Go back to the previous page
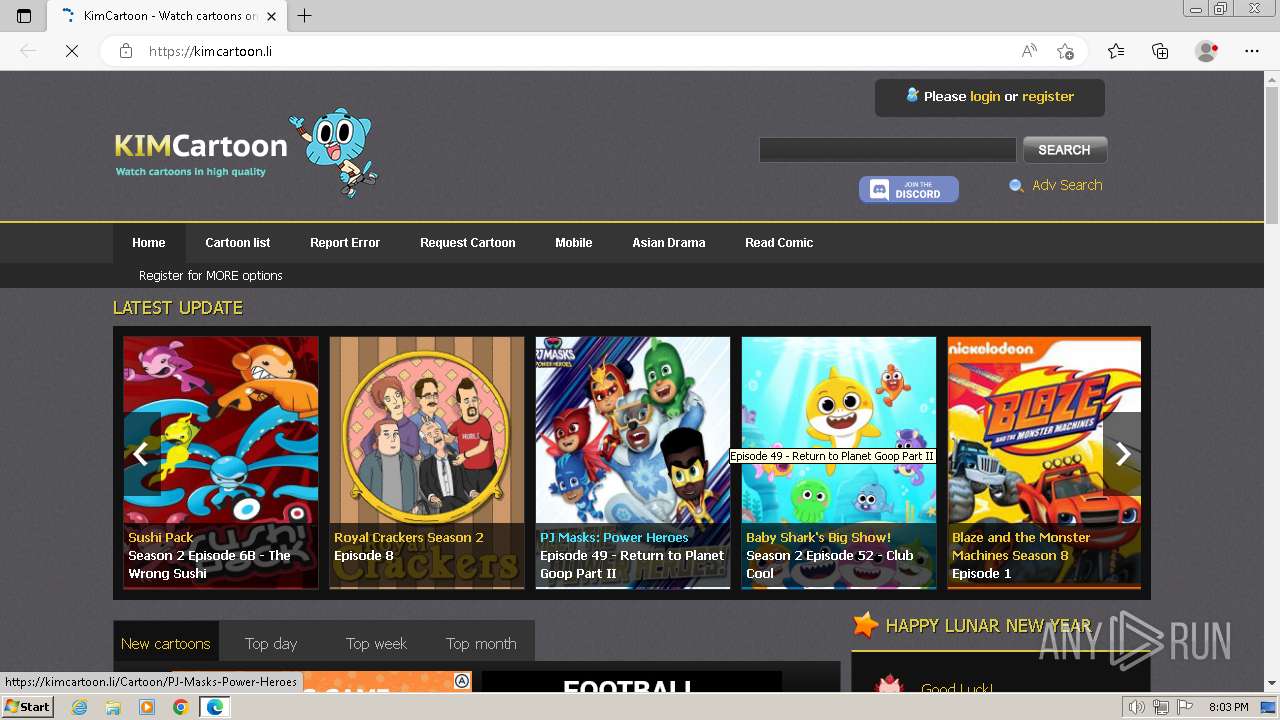Screen dimensions: 1280x720 tap(28, 51)
